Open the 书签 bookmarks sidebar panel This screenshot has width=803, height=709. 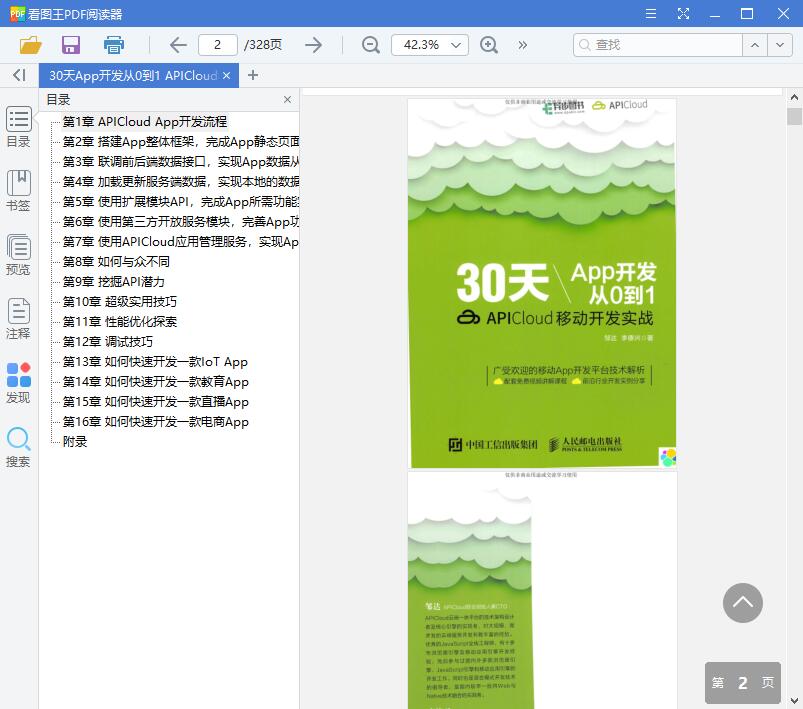pyautogui.click(x=18, y=191)
